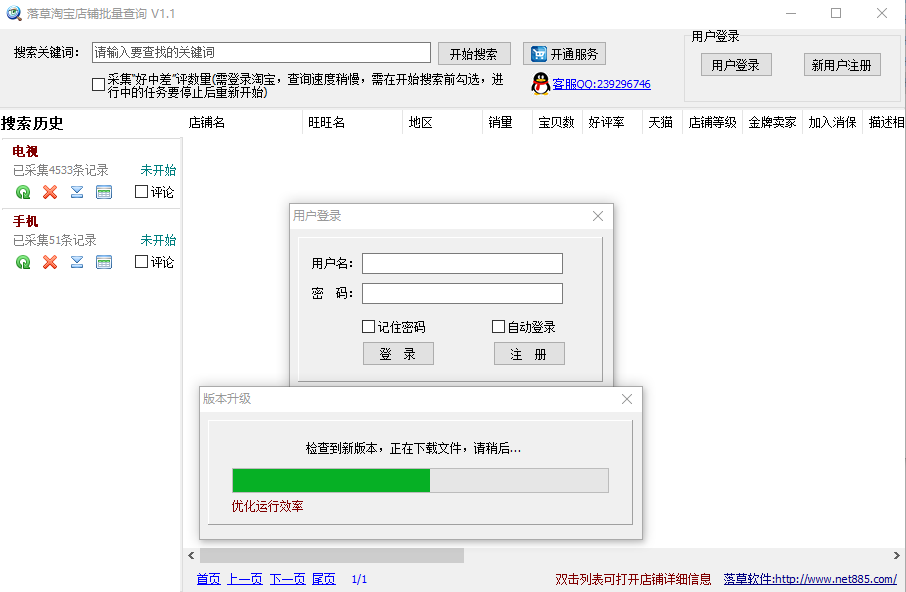Click the 开通服务 button
Viewport: 906px width, 592px height.
pyautogui.click(x=564, y=54)
